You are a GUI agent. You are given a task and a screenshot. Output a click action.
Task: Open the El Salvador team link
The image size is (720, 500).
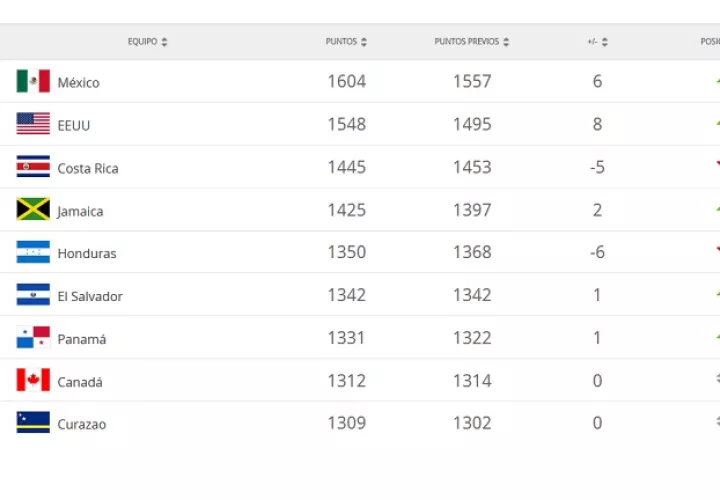[90, 296]
